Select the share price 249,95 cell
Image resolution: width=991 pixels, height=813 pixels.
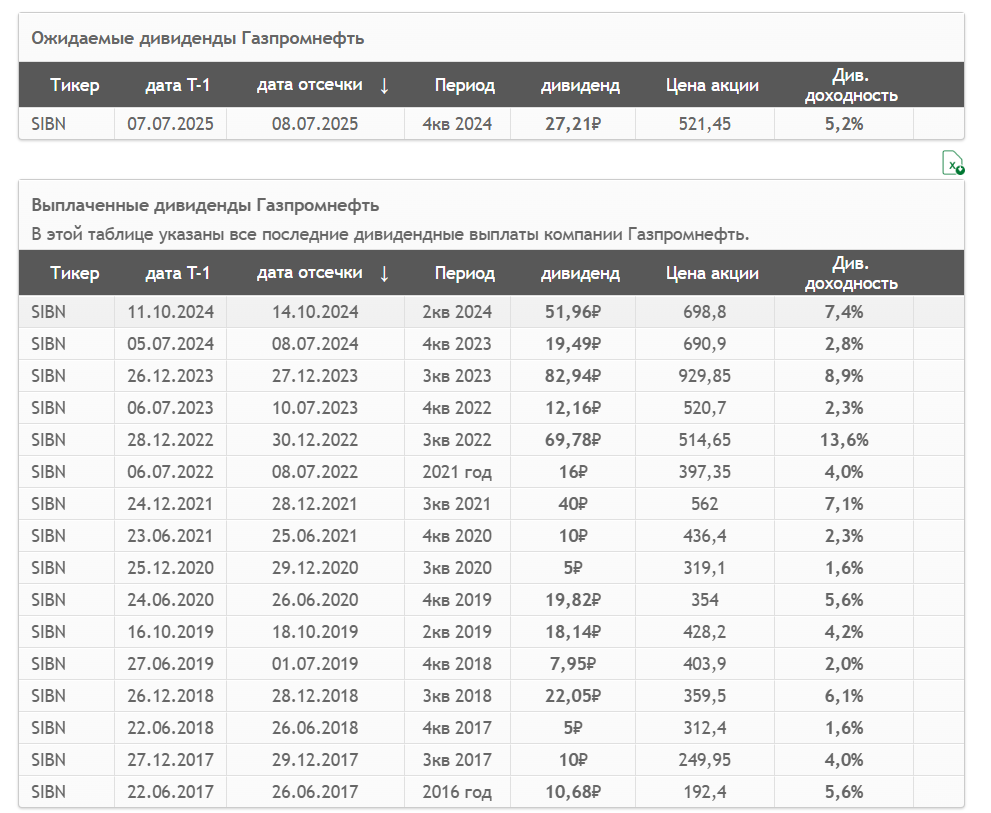click(x=705, y=760)
